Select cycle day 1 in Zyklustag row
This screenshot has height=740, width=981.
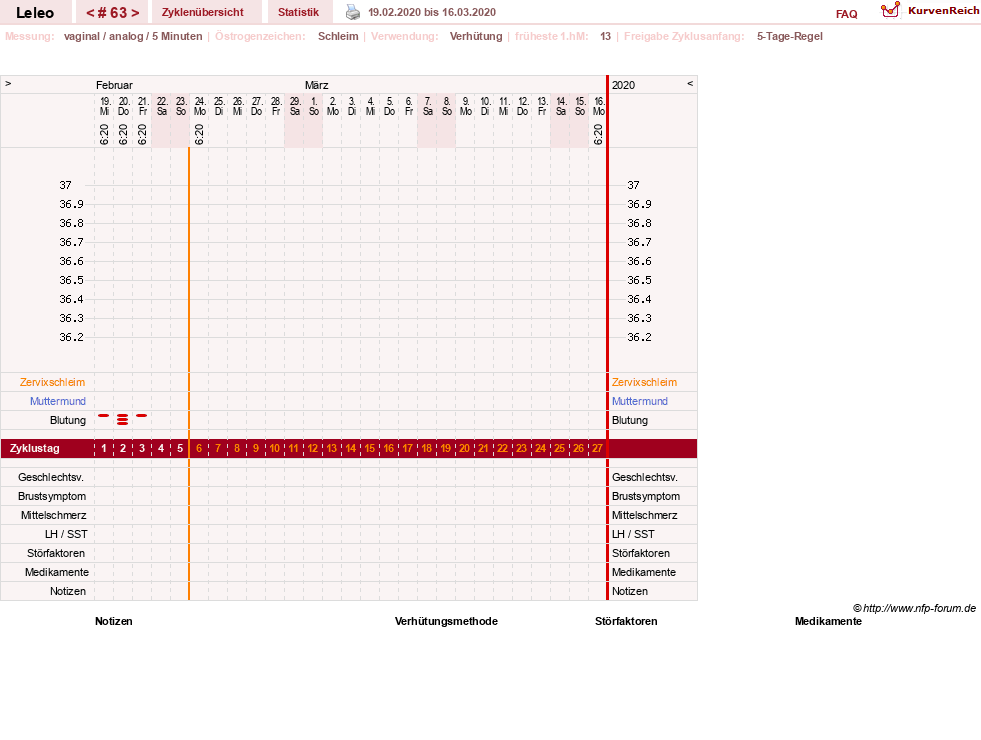coord(104,449)
